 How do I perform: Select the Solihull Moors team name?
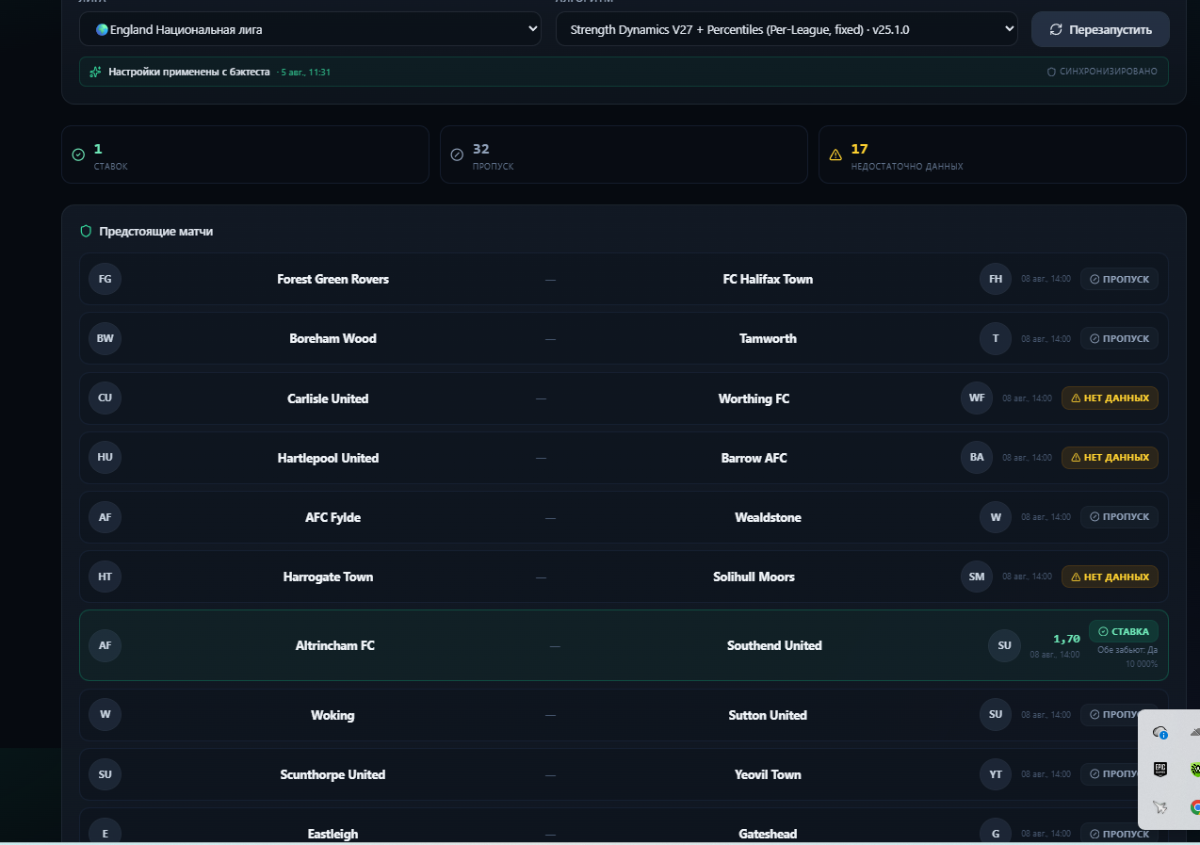coord(754,577)
